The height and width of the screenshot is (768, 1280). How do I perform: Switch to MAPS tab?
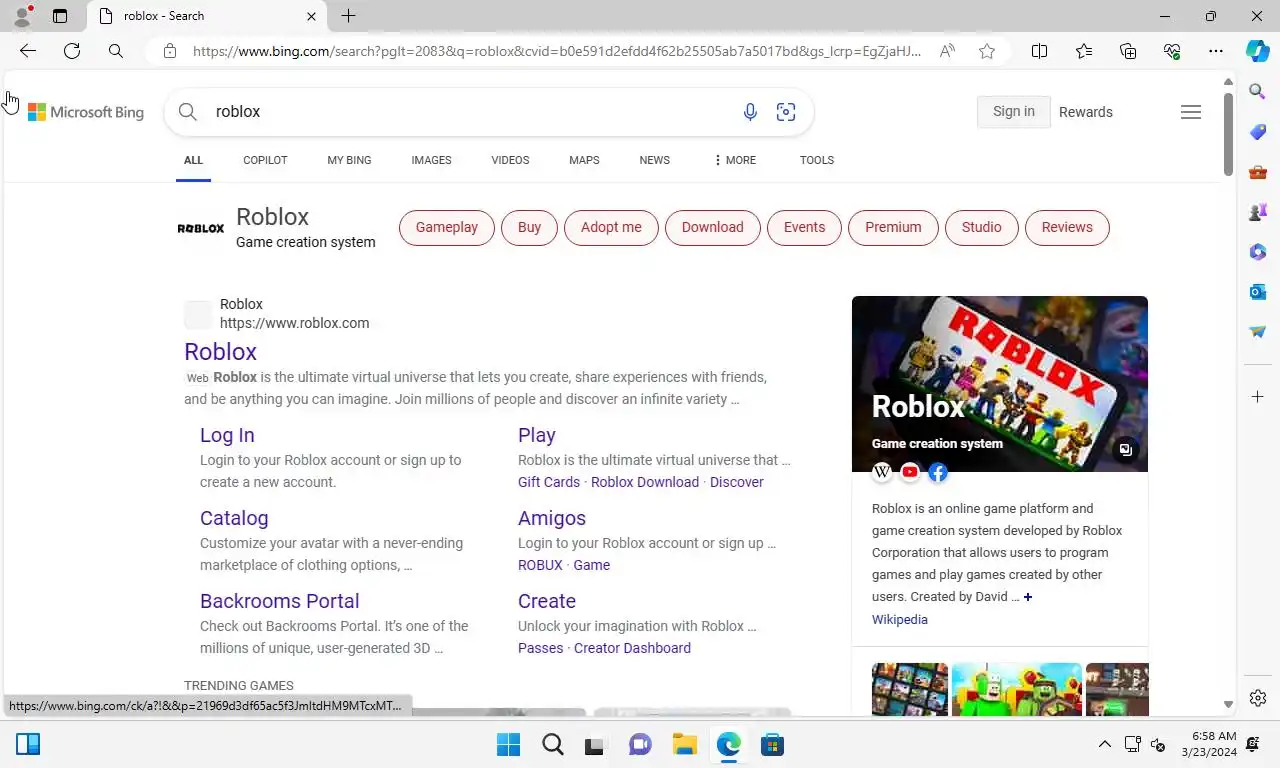coord(584,160)
